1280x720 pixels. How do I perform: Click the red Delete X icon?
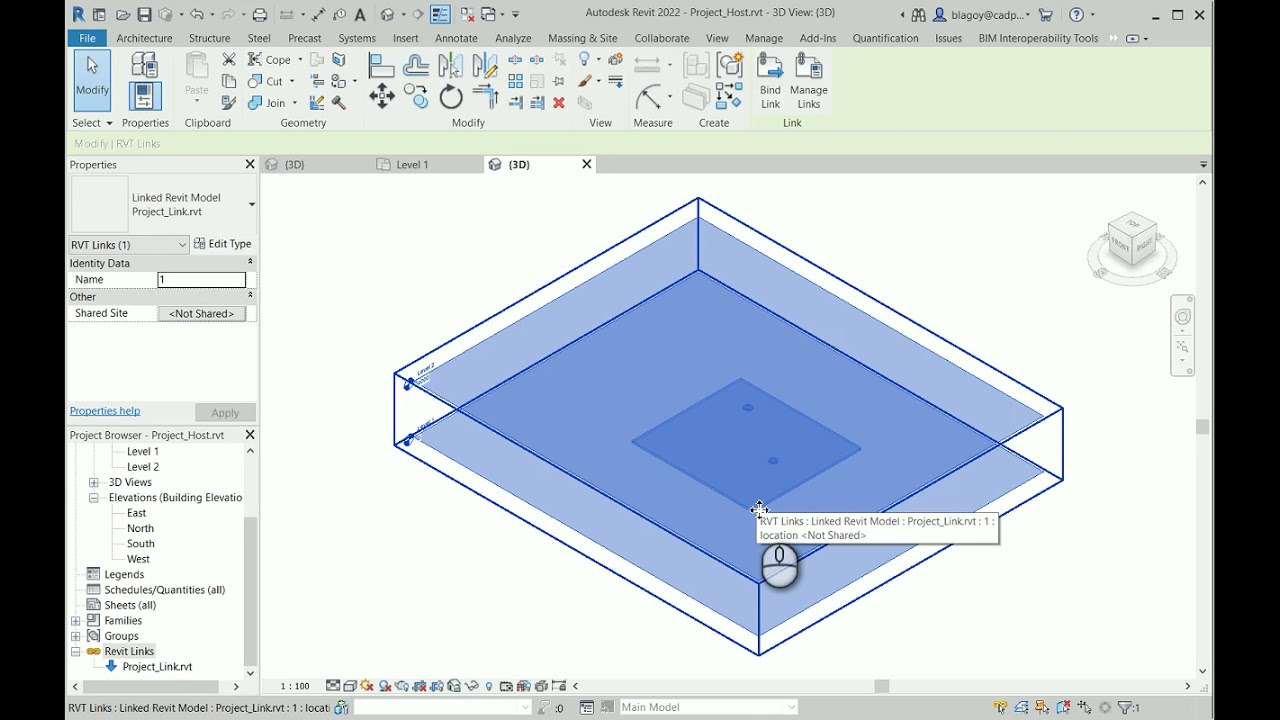tap(559, 103)
